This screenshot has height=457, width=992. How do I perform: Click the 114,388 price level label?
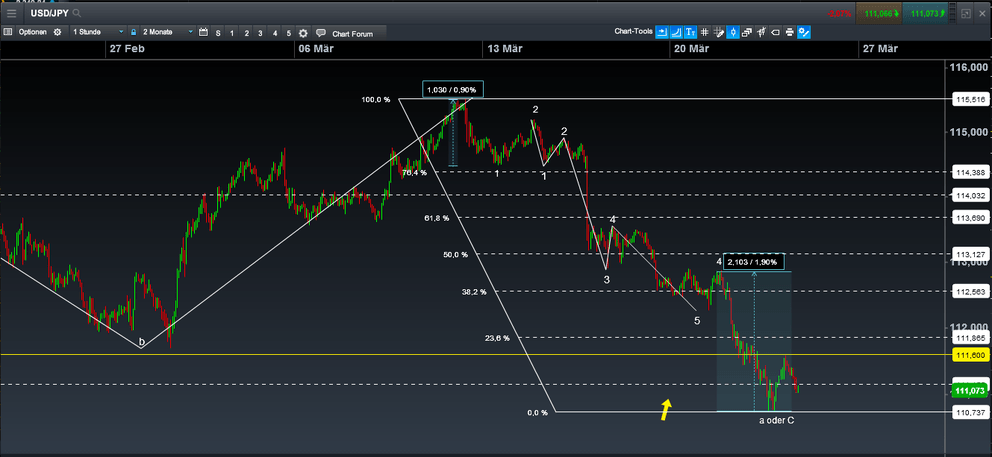[970, 172]
